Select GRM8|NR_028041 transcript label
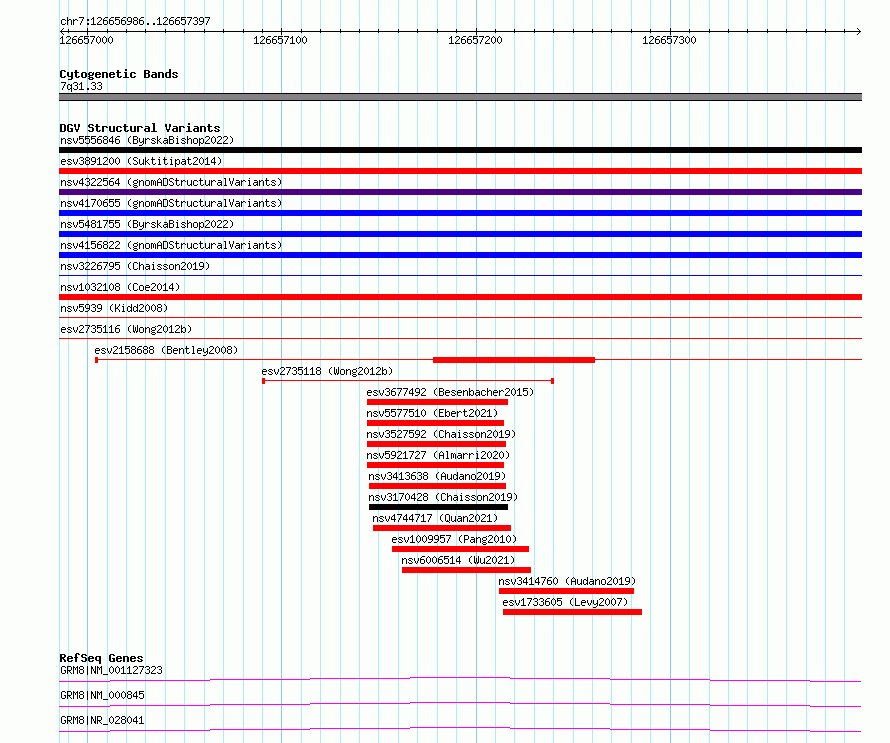 pos(102,720)
